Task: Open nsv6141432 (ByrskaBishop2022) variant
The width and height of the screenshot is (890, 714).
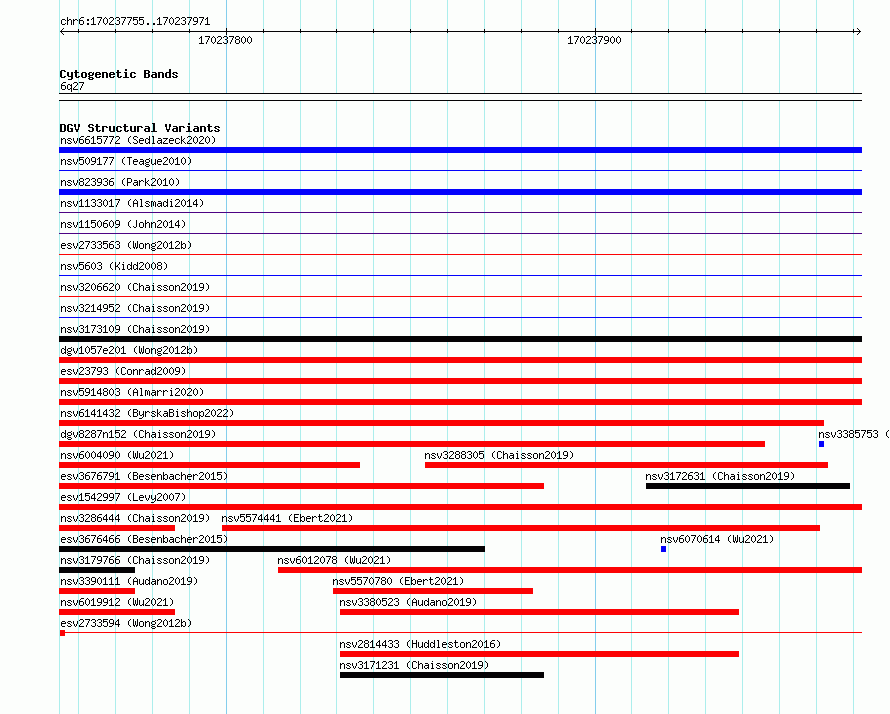Action: (147, 413)
